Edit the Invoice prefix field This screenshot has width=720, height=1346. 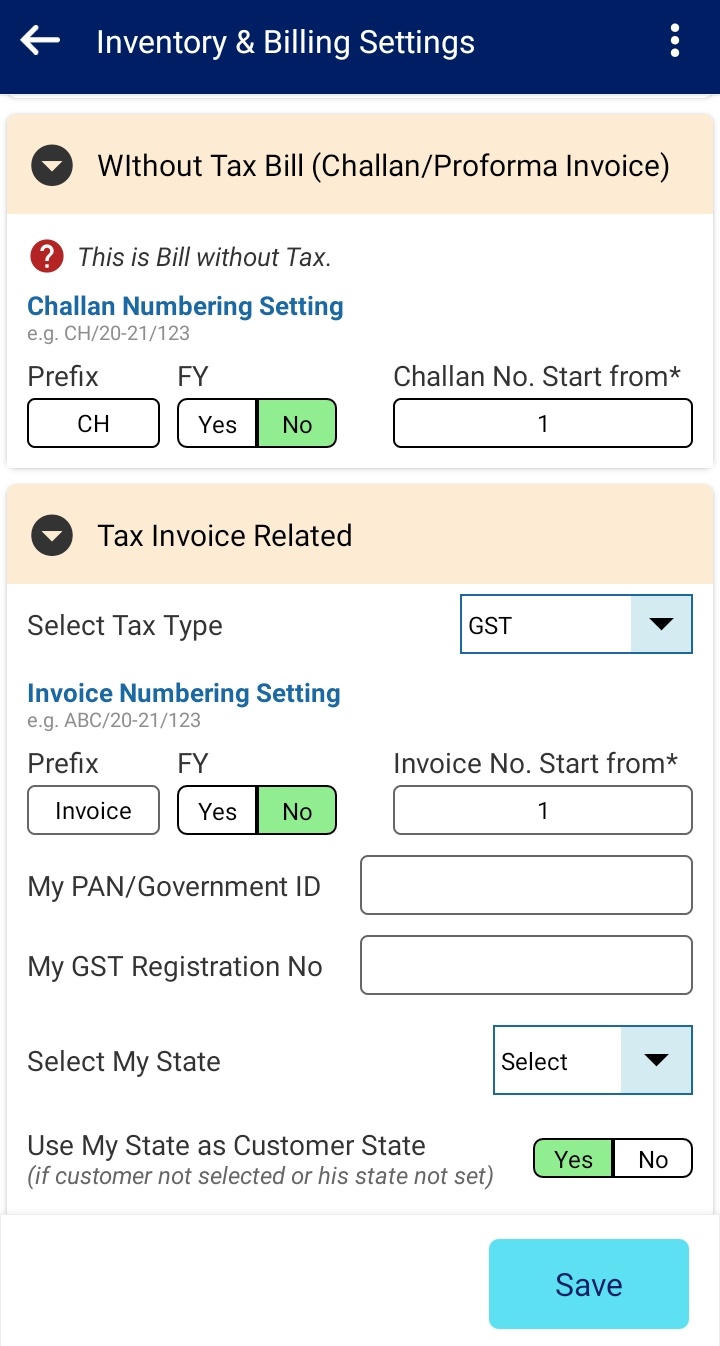click(x=93, y=810)
